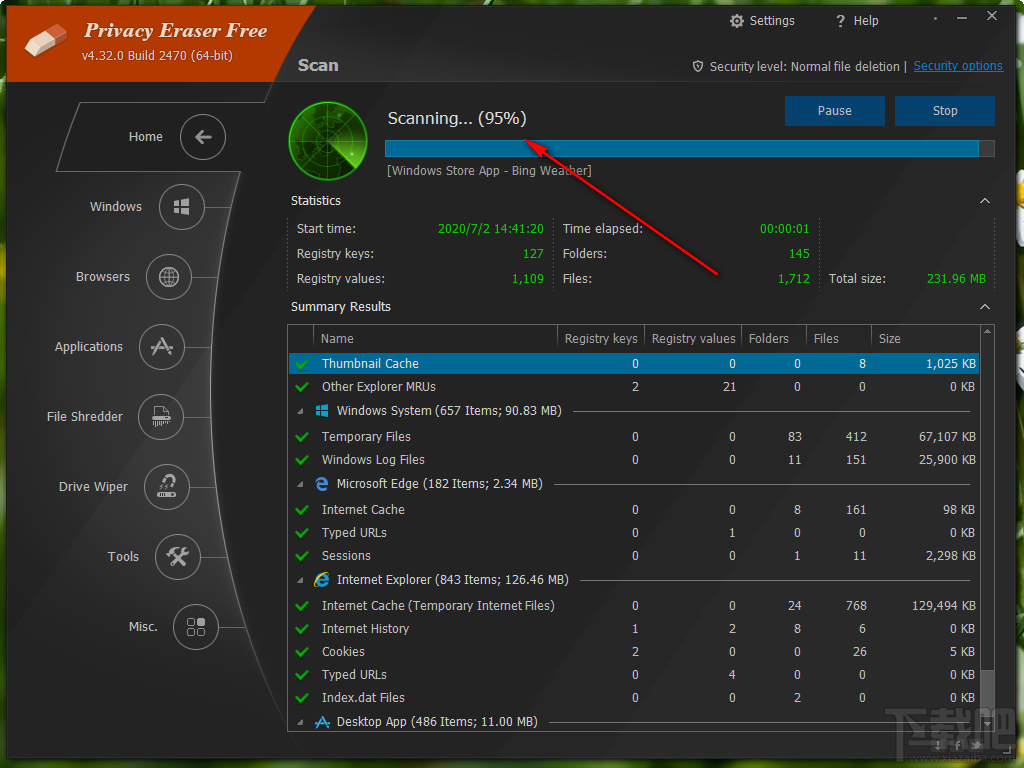Open the File Shredder icon
Image resolution: width=1024 pixels, height=768 pixels.
(161, 417)
